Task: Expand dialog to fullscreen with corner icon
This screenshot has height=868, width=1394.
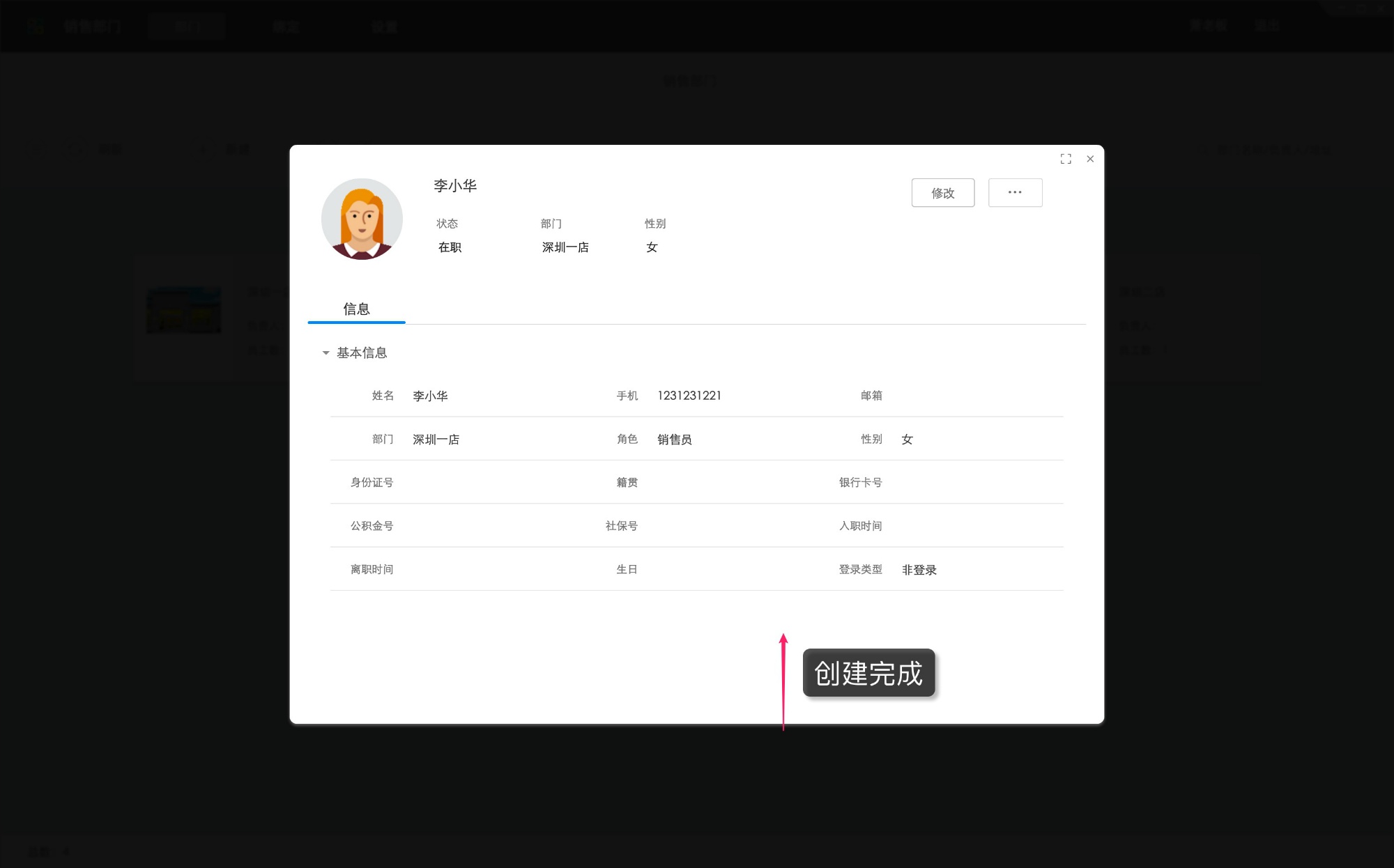Action: click(1066, 159)
